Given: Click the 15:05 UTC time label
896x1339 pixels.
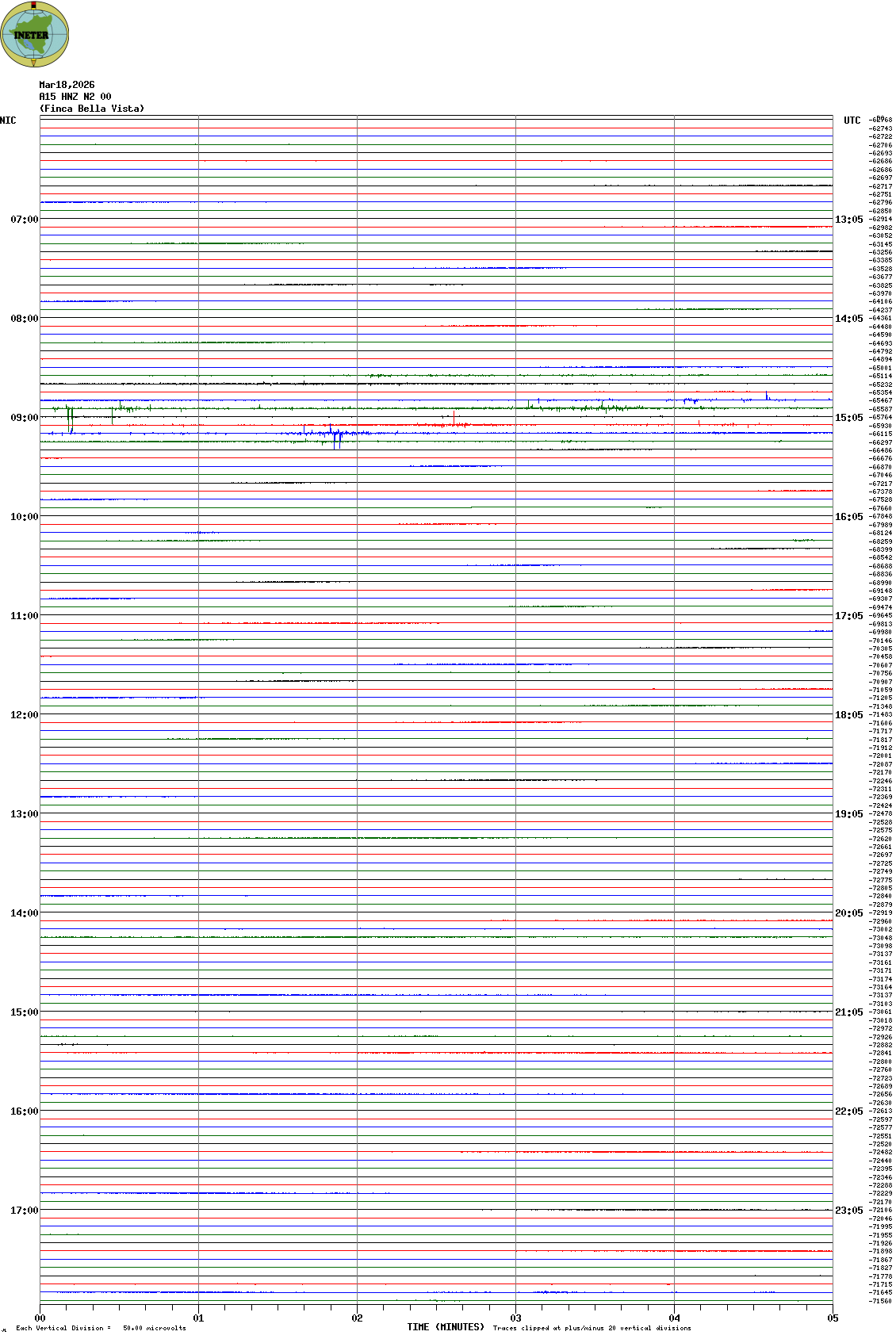Looking at the screenshot, I should coord(848,418).
